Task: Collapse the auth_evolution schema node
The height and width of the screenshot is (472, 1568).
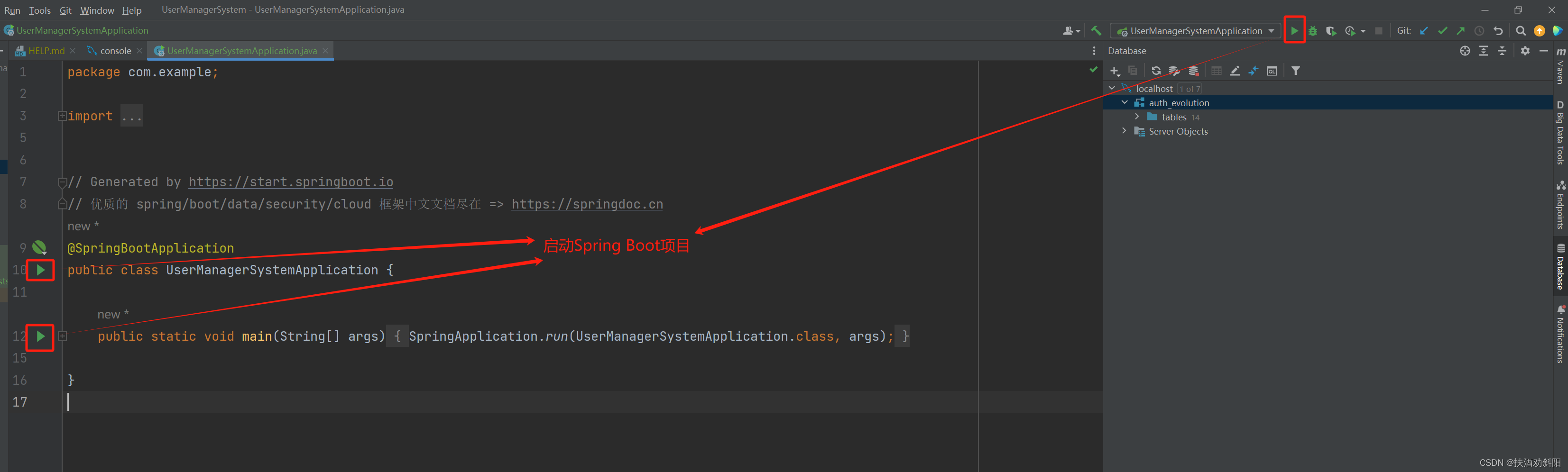Action: tap(1125, 102)
